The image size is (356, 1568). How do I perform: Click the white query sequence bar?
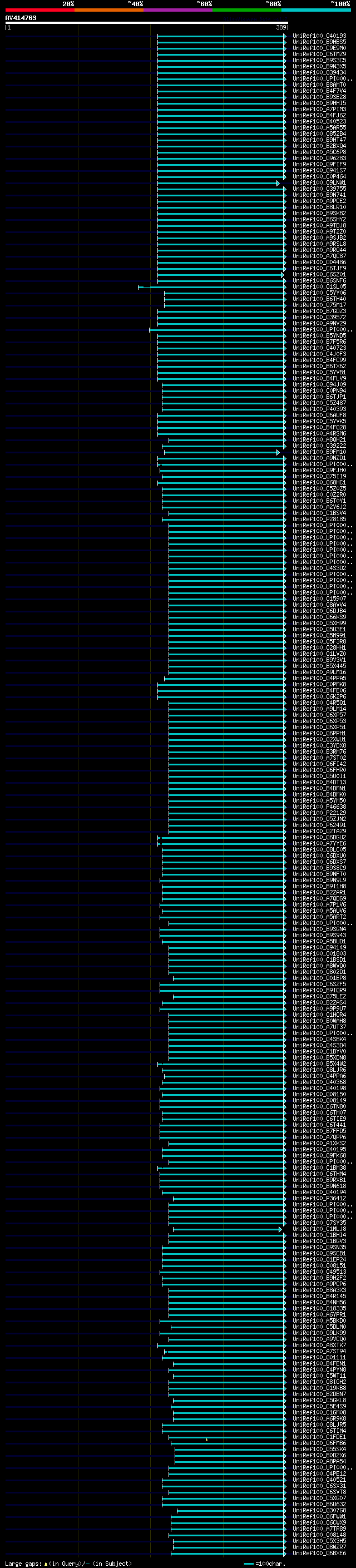pyautogui.click(x=147, y=22)
